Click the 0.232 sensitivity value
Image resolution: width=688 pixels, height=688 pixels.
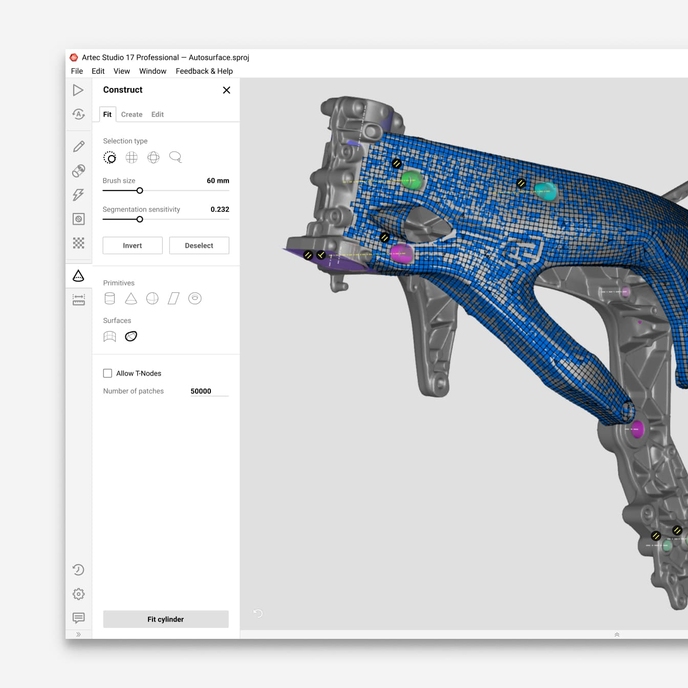[x=220, y=209]
